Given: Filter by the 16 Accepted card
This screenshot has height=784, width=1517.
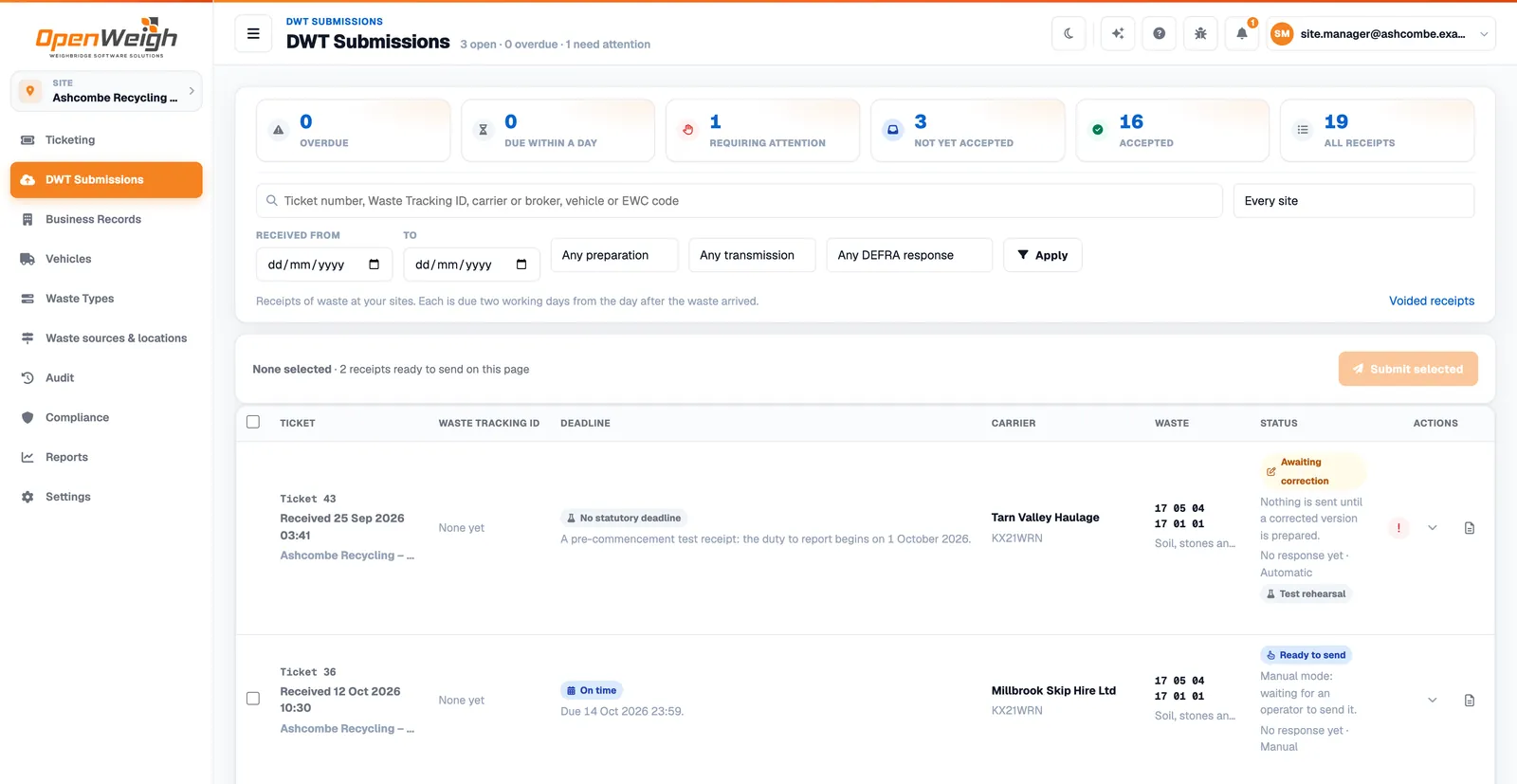Looking at the screenshot, I should pyautogui.click(x=1172, y=131).
